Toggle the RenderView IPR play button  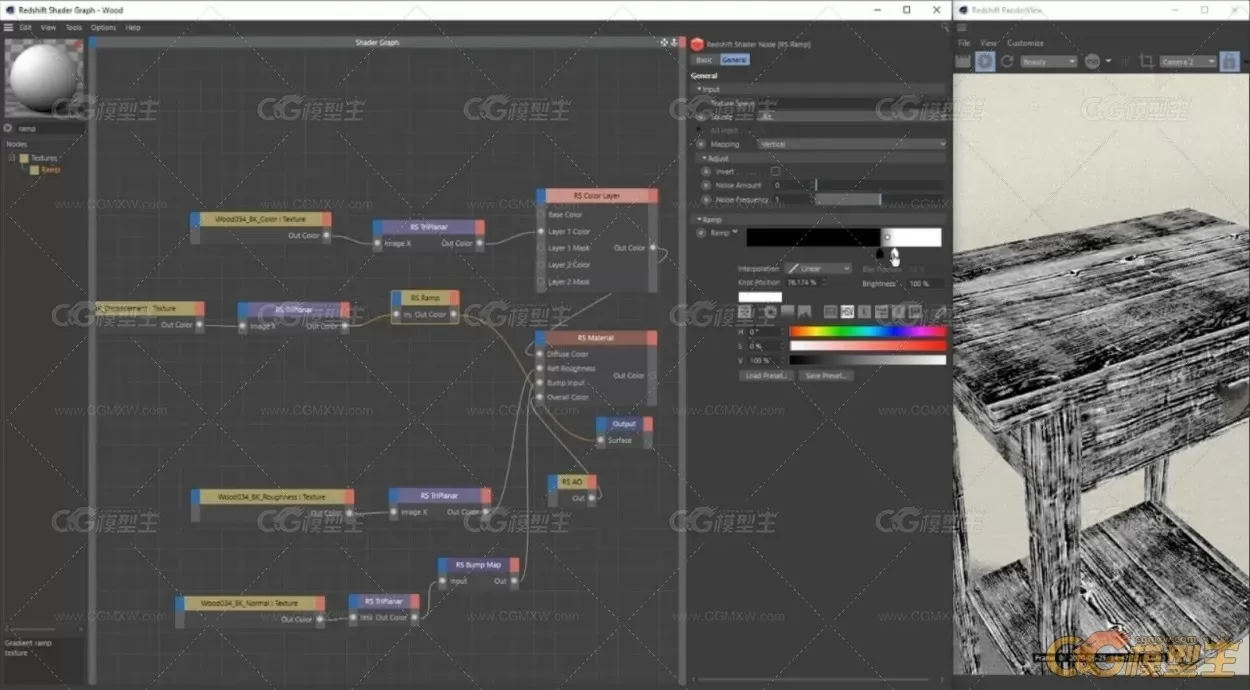pos(985,61)
